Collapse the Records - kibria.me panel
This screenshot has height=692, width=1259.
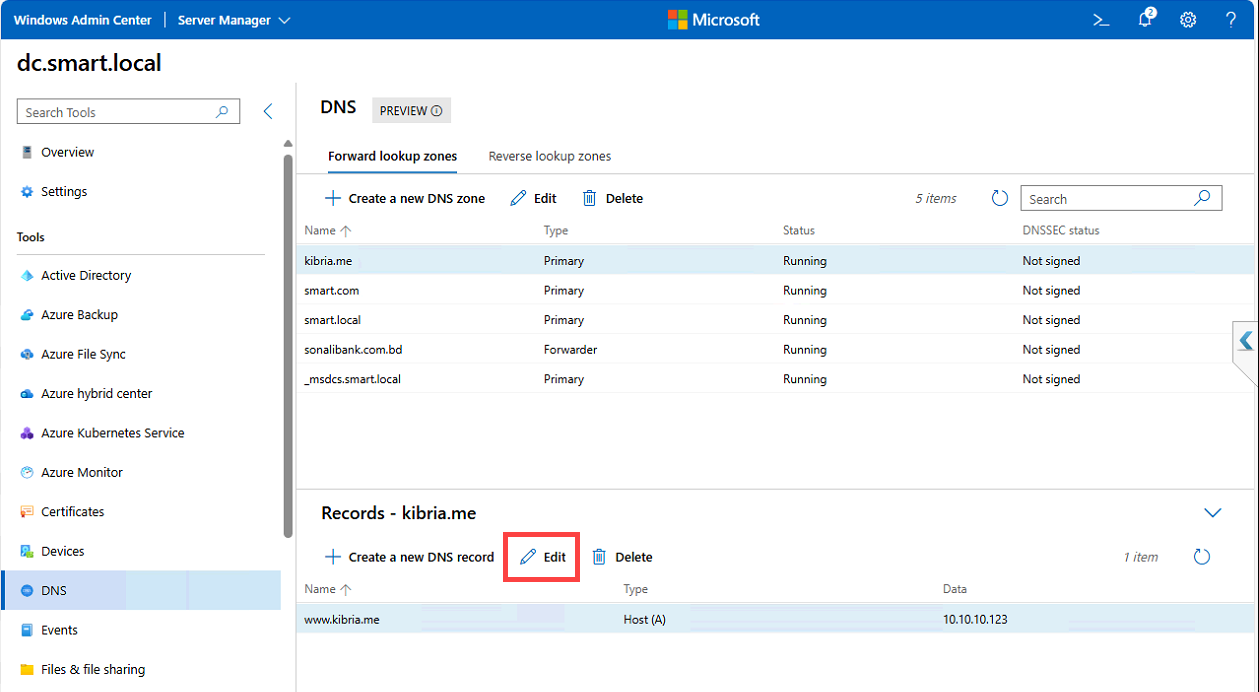click(1213, 513)
